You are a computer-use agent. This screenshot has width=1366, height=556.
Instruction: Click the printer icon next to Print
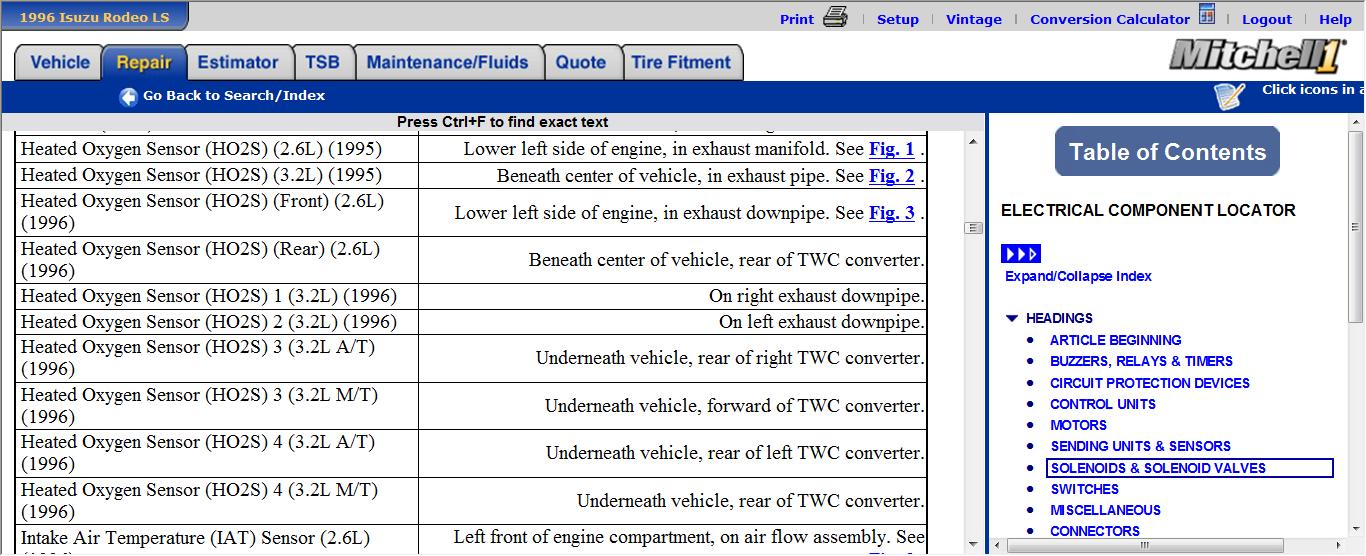(x=835, y=17)
